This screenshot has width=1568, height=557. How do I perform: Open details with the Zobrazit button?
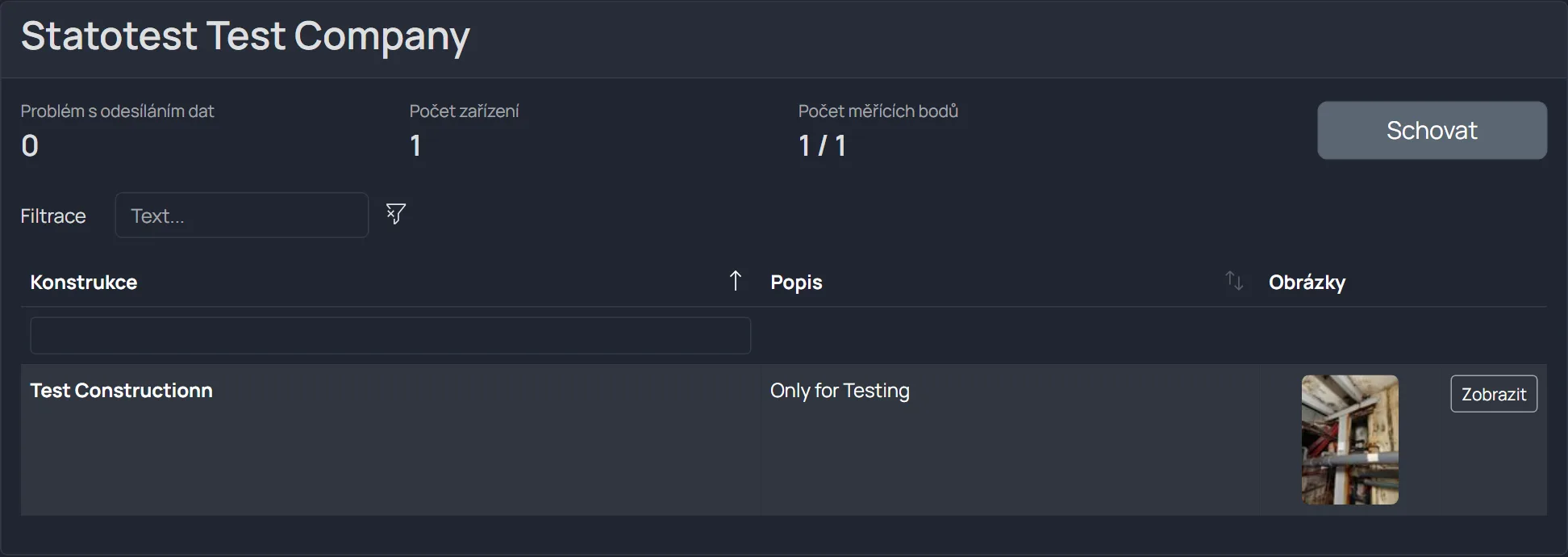tap(1494, 394)
